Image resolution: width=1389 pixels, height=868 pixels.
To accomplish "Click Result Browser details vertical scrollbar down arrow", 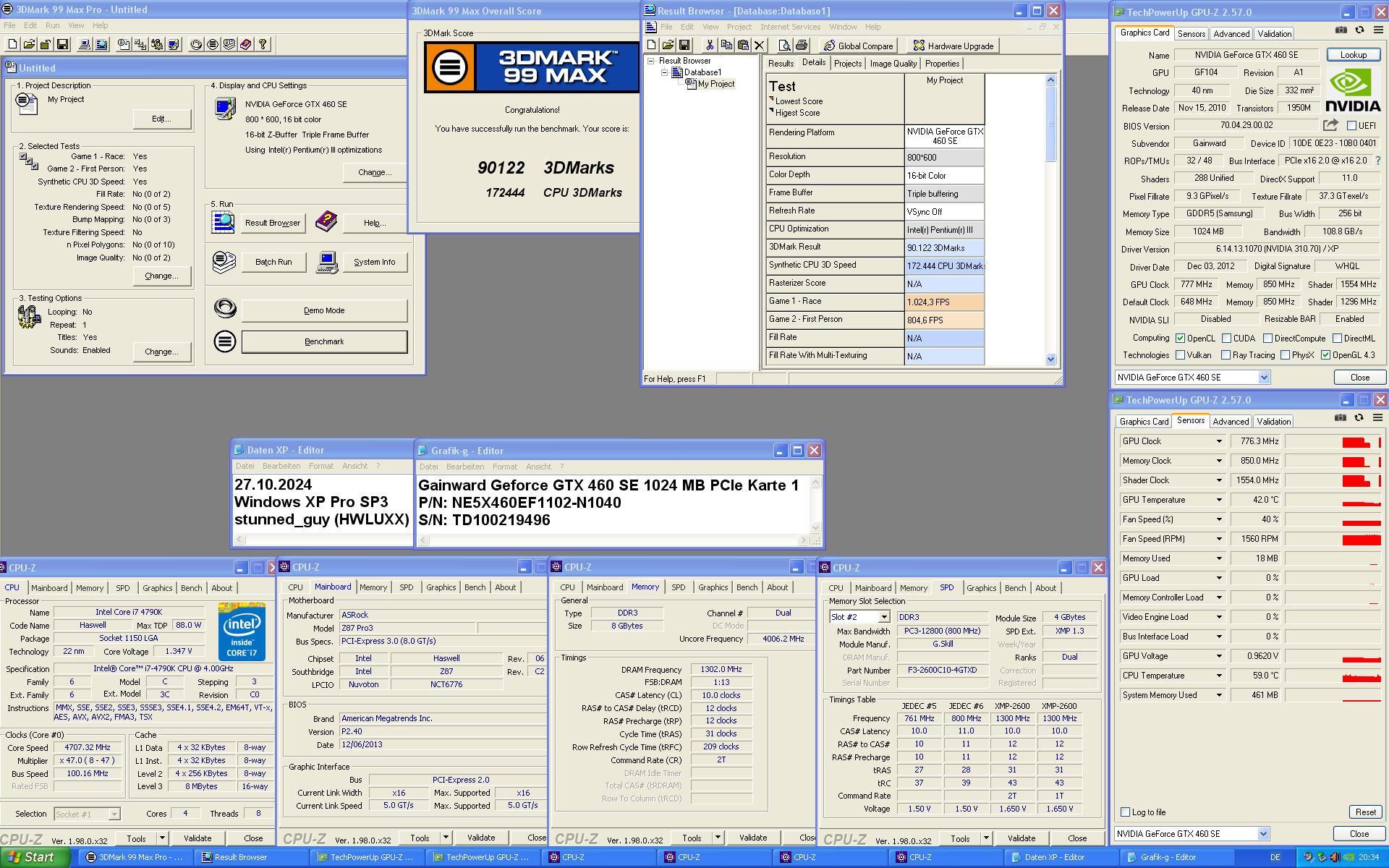I will click(x=1050, y=359).
